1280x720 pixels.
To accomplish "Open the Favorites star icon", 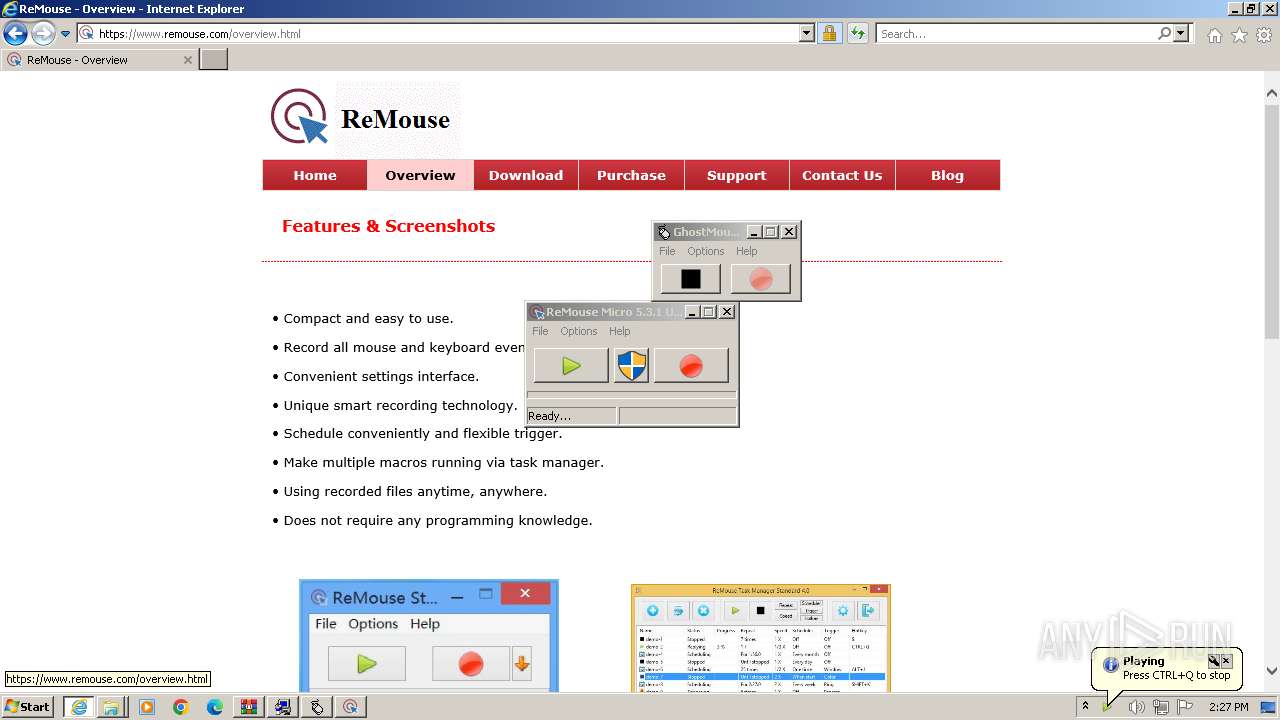I will coord(1239,35).
